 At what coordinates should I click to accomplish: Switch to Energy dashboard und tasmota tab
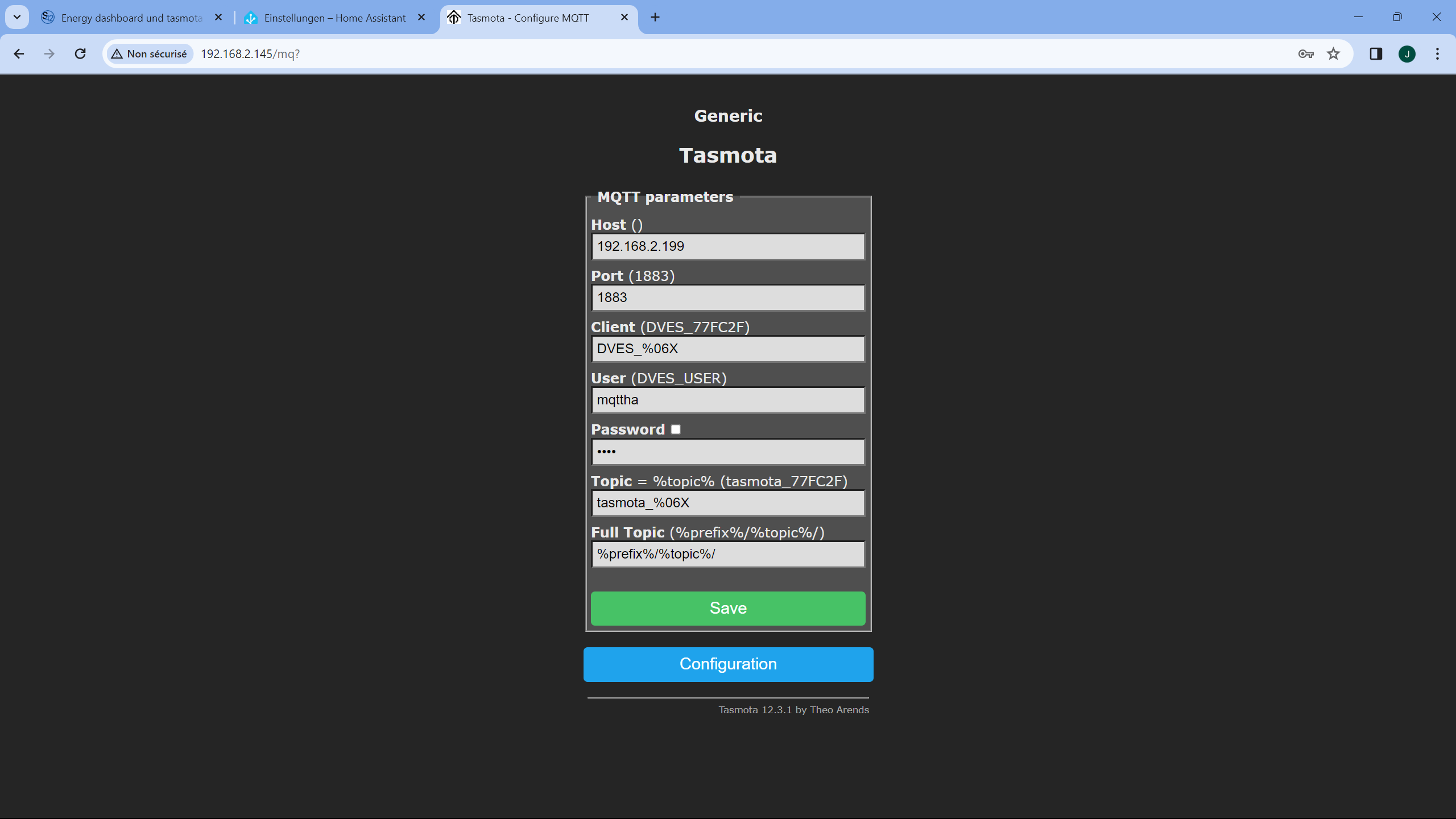coord(132,18)
